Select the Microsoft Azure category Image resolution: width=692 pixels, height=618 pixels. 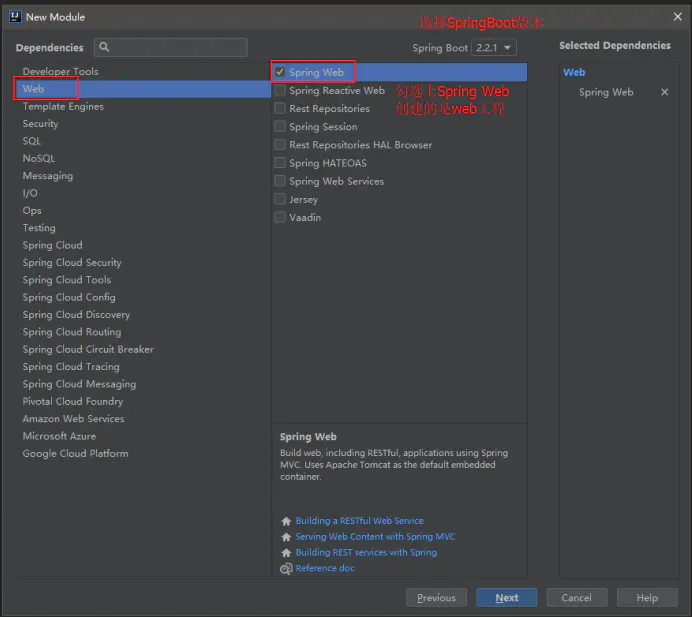coord(59,436)
